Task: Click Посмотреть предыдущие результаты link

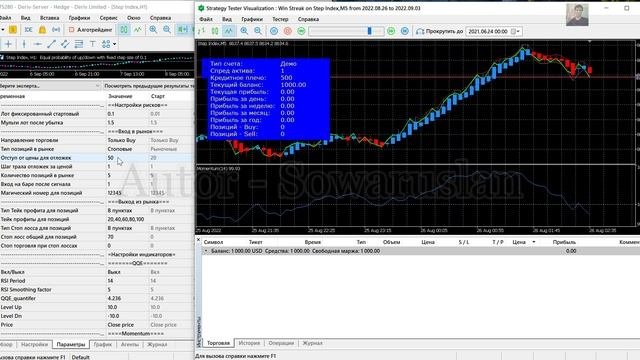Action: [149, 86]
